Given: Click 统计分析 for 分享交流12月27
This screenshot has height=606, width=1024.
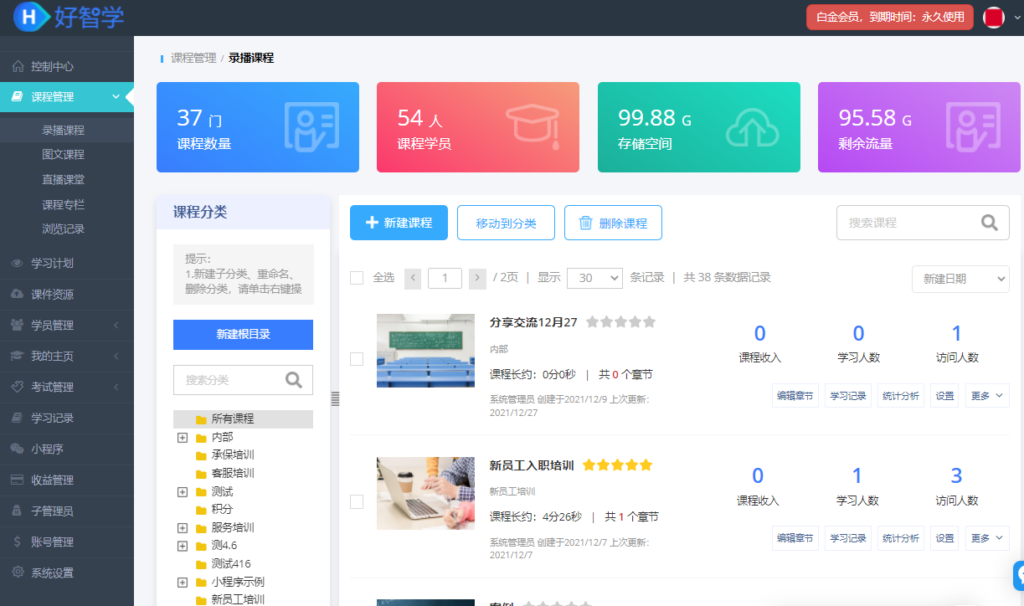Looking at the screenshot, I should pos(901,396).
